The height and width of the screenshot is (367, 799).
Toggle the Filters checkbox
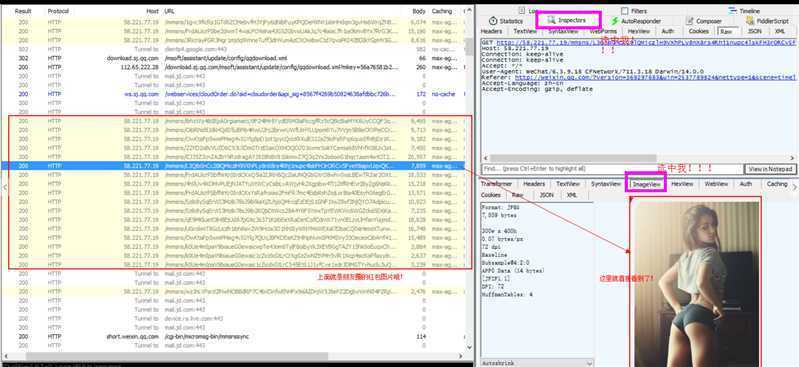(x=625, y=11)
